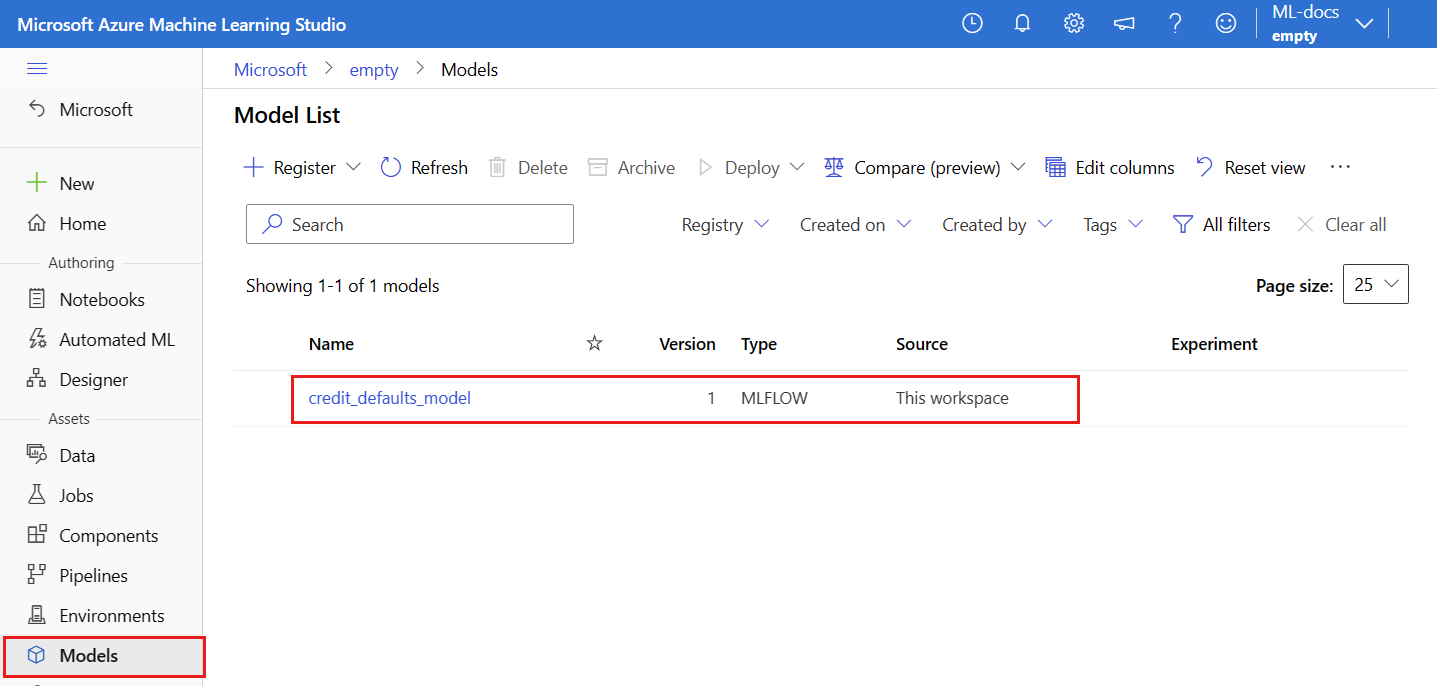Open the settings gear icon
Screen dimensions: 1437x686
click(x=1074, y=24)
